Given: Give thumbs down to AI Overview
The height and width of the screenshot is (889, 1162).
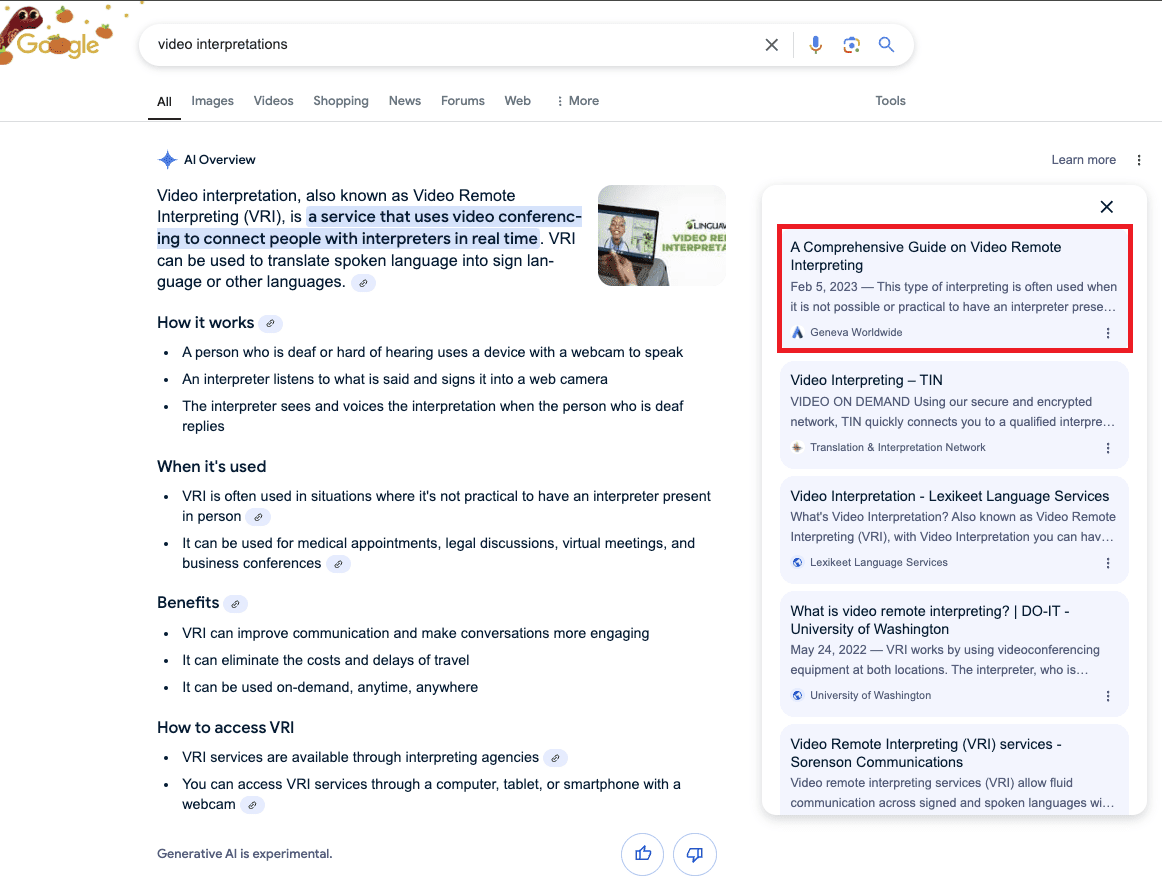Looking at the screenshot, I should click(695, 854).
